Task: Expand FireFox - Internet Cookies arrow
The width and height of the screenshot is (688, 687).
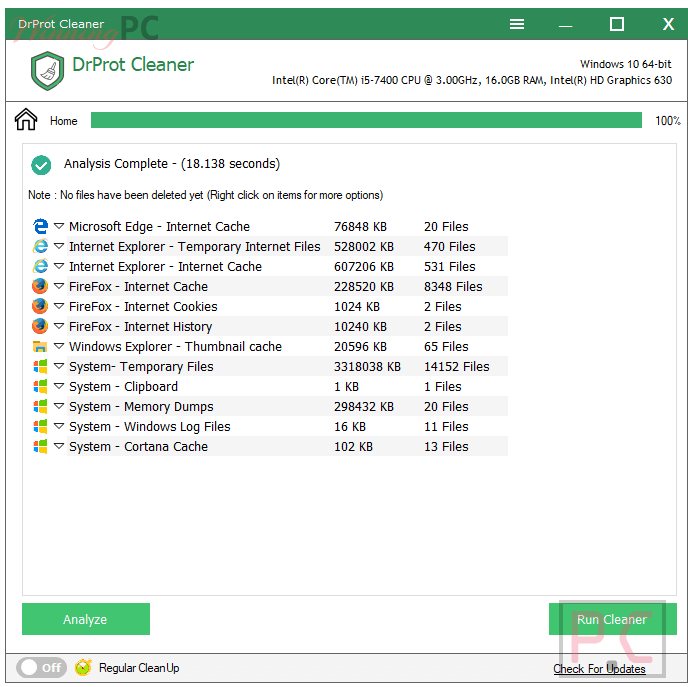Action: [x=59, y=306]
